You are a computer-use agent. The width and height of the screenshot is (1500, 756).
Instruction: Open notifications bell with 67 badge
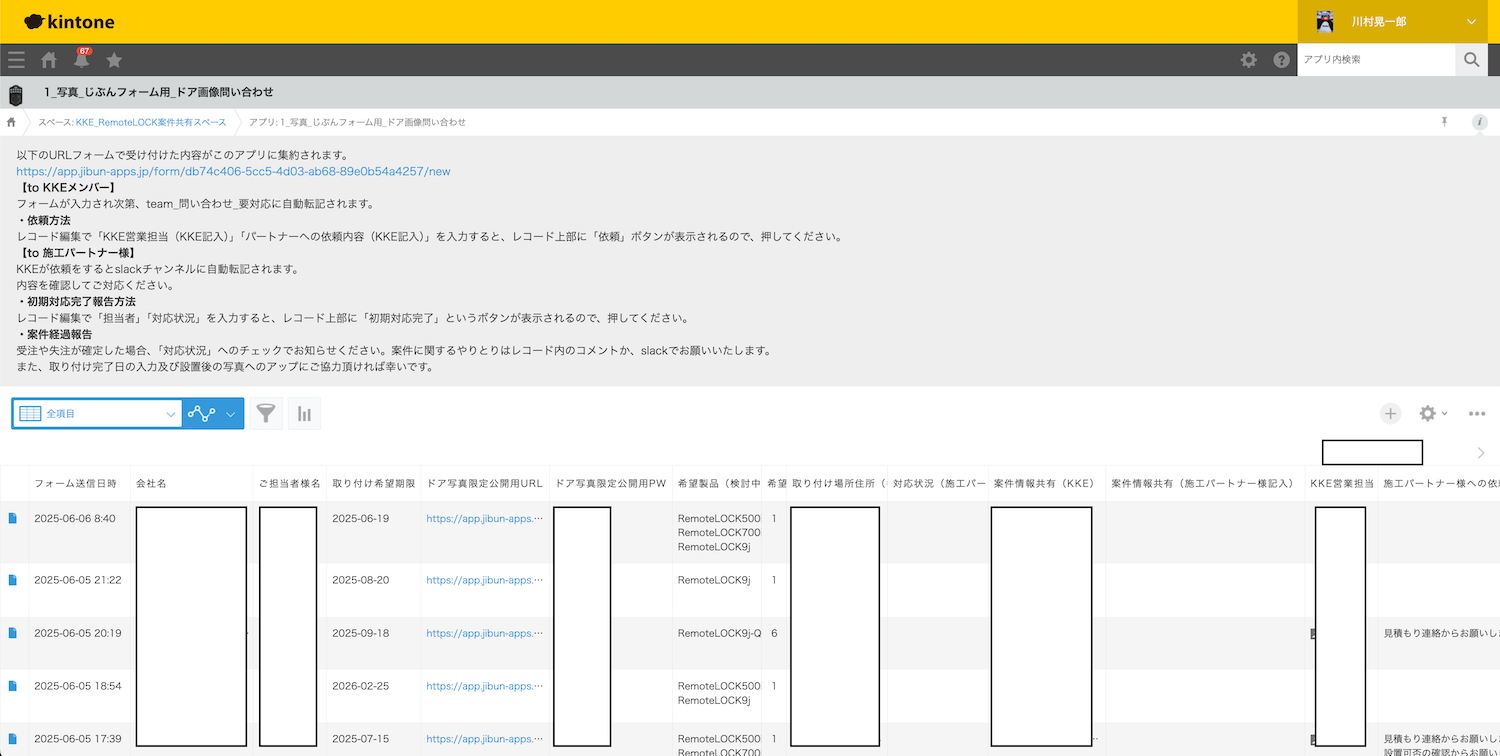click(81, 60)
